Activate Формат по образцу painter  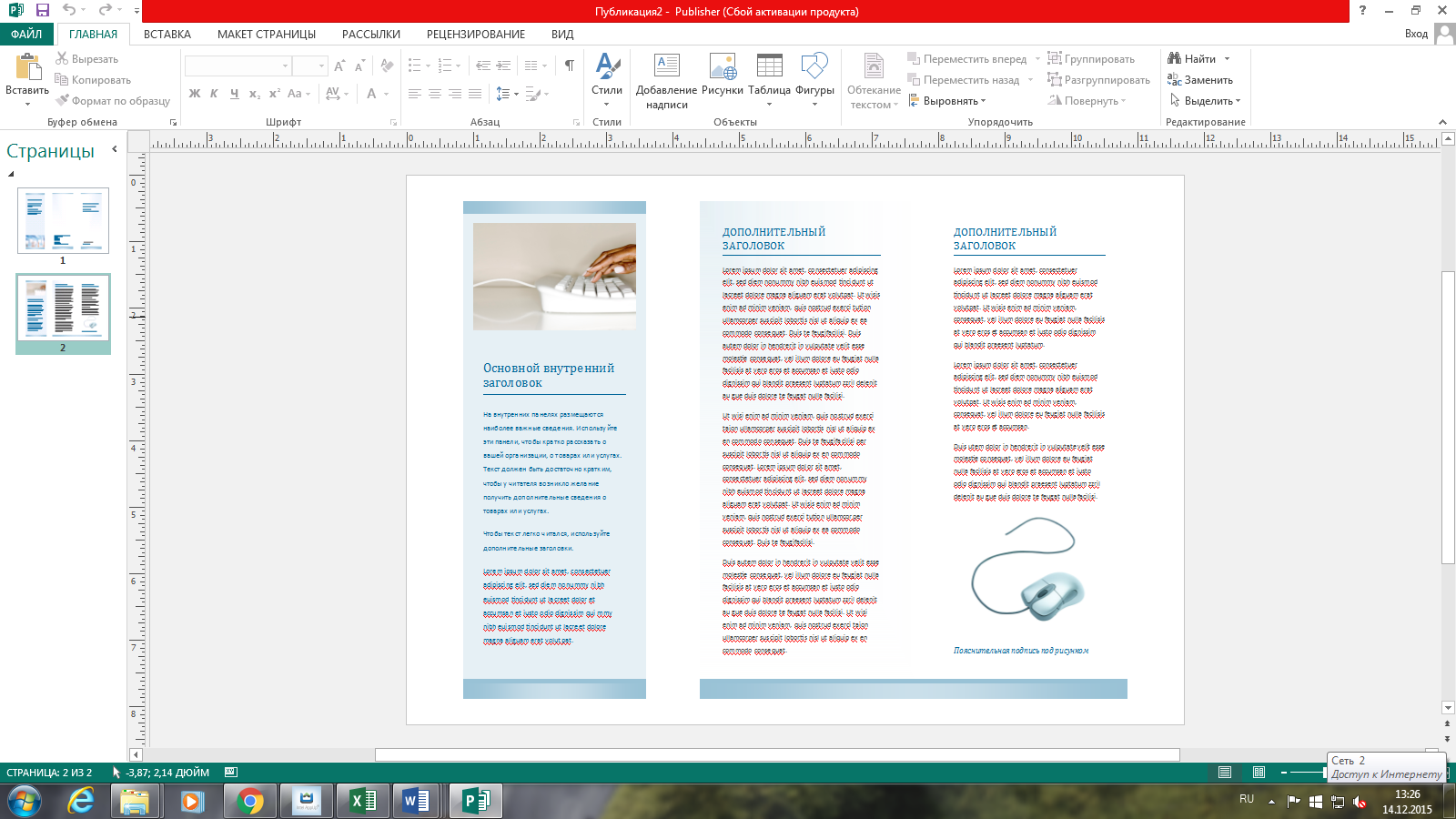point(113,101)
